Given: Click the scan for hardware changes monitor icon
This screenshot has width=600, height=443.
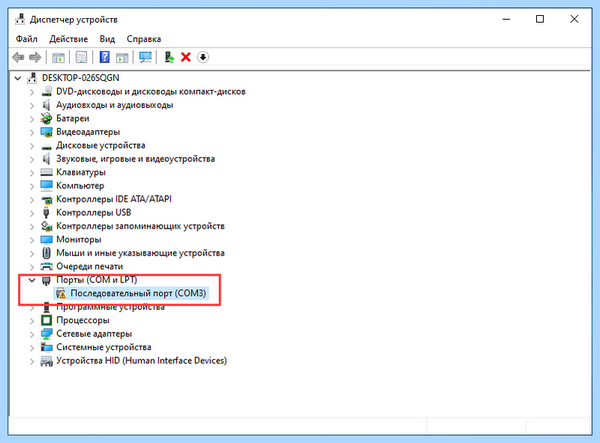Looking at the screenshot, I should (145, 57).
